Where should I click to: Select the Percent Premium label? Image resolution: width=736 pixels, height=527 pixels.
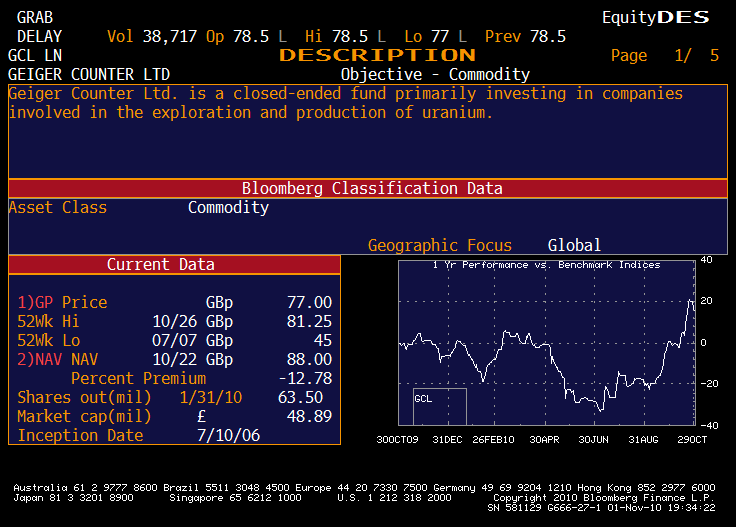point(138,379)
